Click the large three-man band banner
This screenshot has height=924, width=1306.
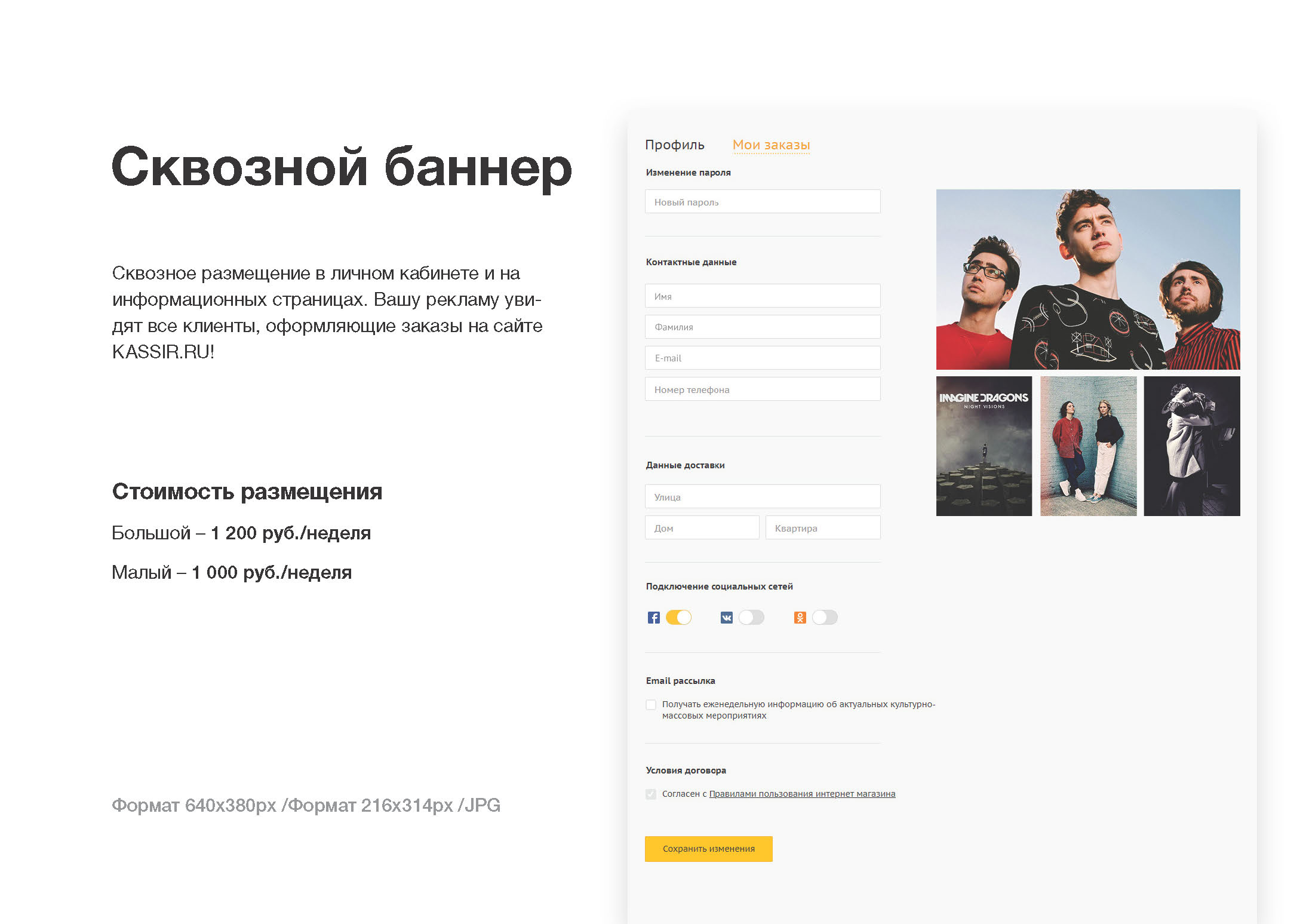(1088, 280)
